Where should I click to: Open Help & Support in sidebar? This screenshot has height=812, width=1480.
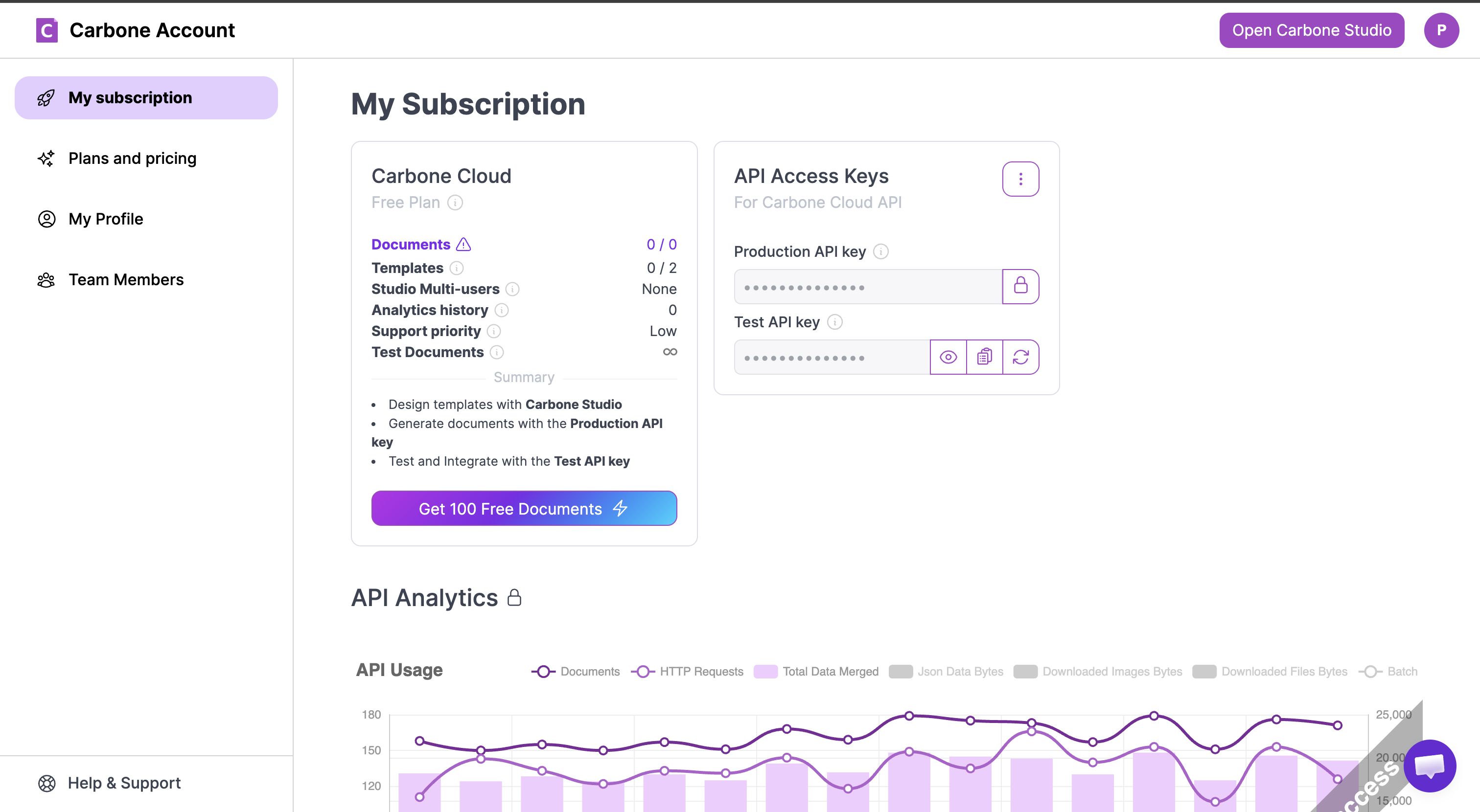(x=146, y=783)
